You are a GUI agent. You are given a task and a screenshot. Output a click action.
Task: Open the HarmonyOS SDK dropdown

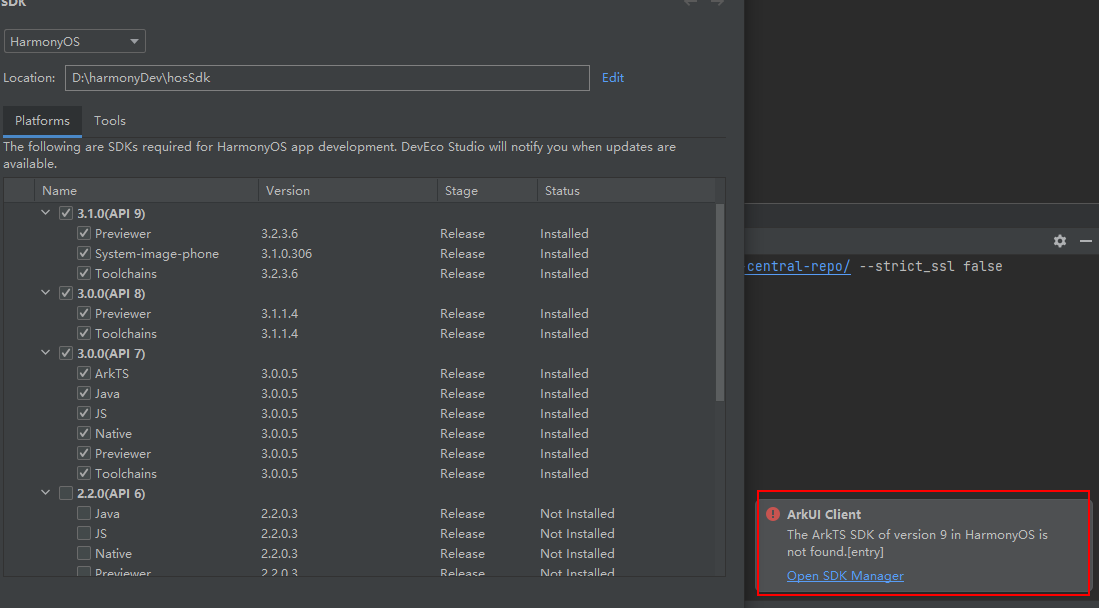pyautogui.click(x=75, y=41)
